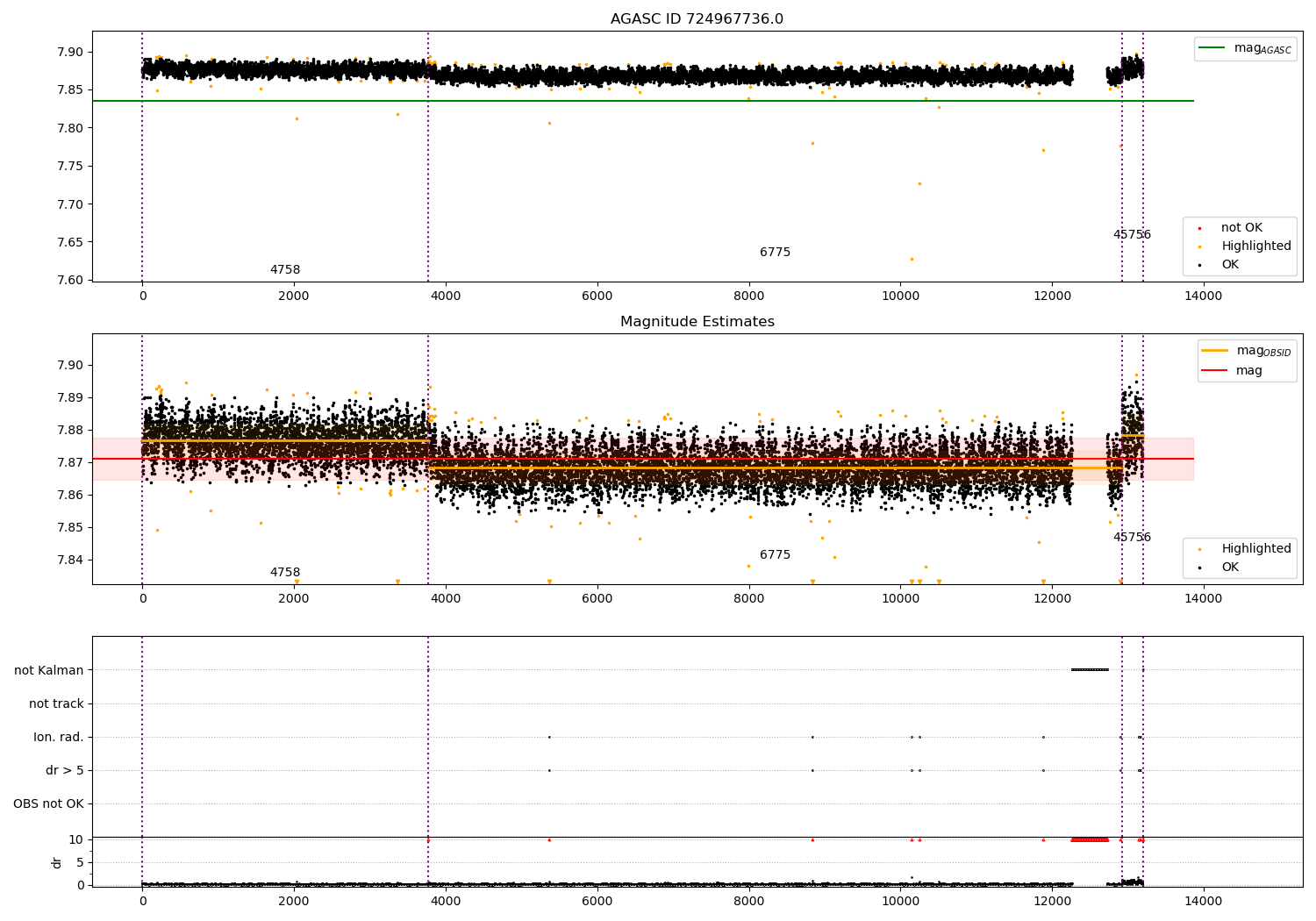Click the orange mag OBSID legend line
1316x921 pixels.
click(x=1214, y=351)
